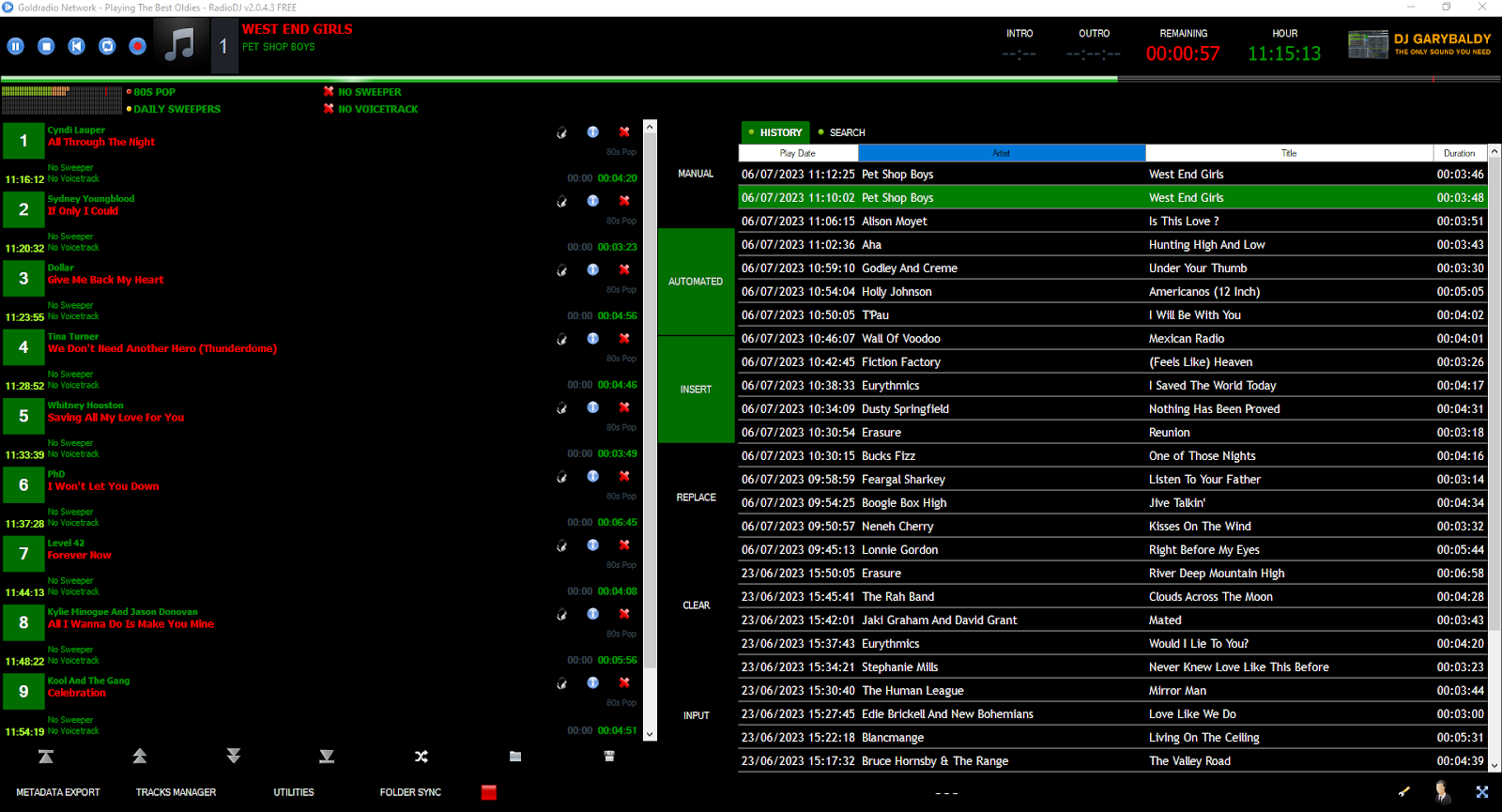Viewport: 1502px width, 812px height.
Task: Toggle AUTOMATED mode
Action: [696, 282]
